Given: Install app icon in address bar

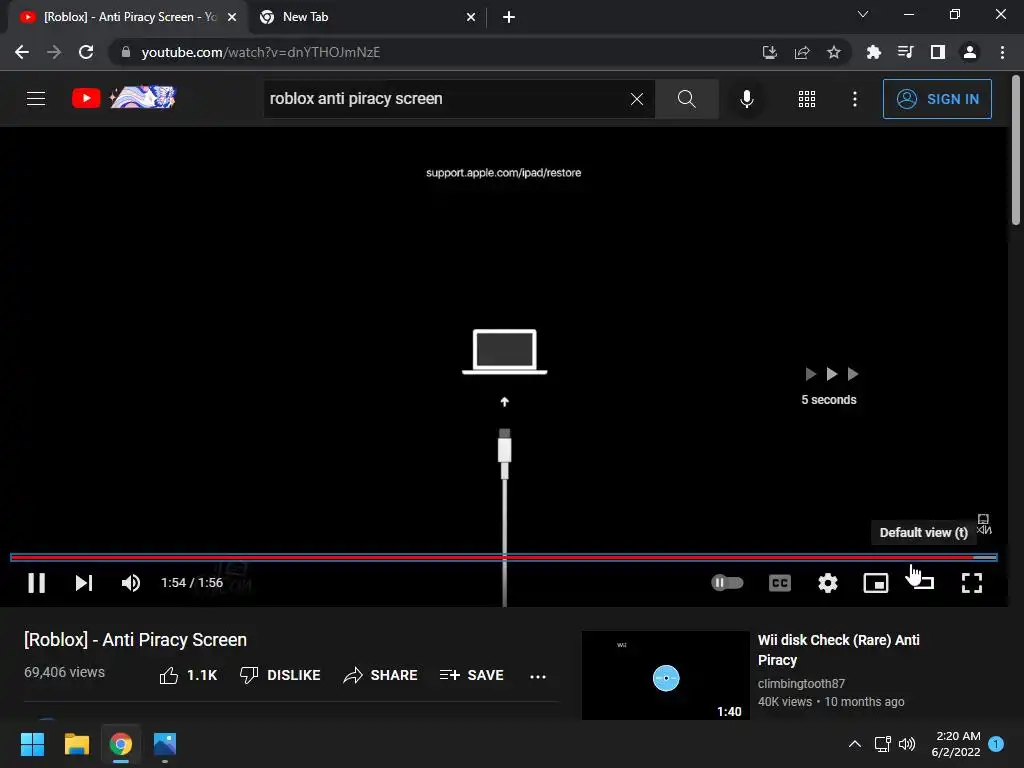Looking at the screenshot, I should click(x=770, y=52).
